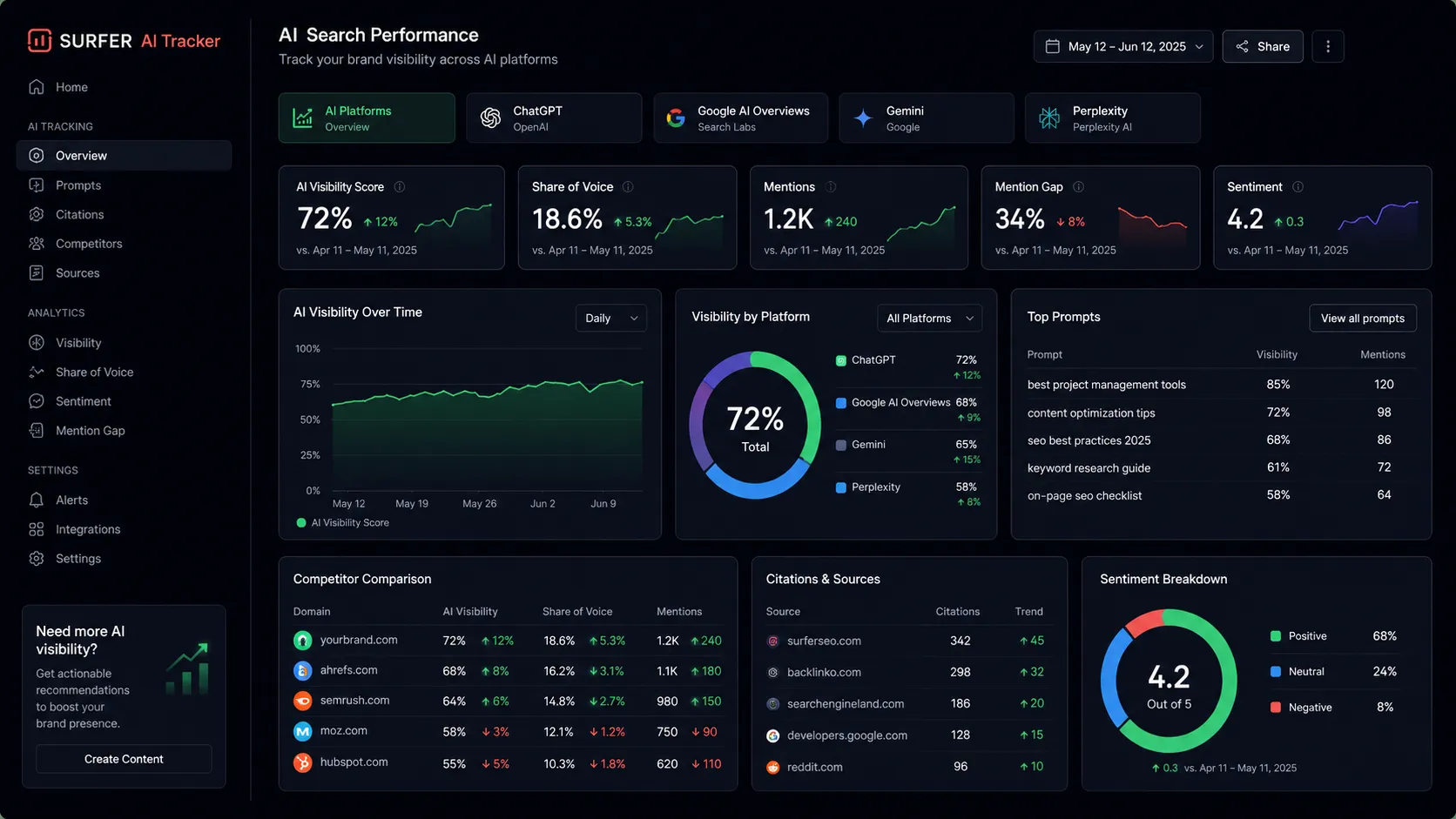
Task: Click the Gemini legend color swatch
Action: (x=841, y=445)
